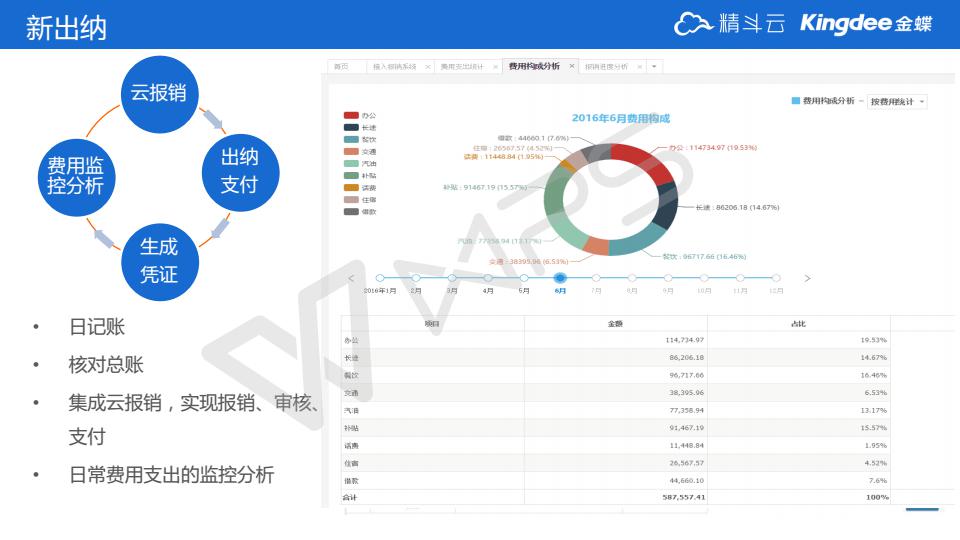Click the 费用监控分析 circle

(x=75, y=177)
